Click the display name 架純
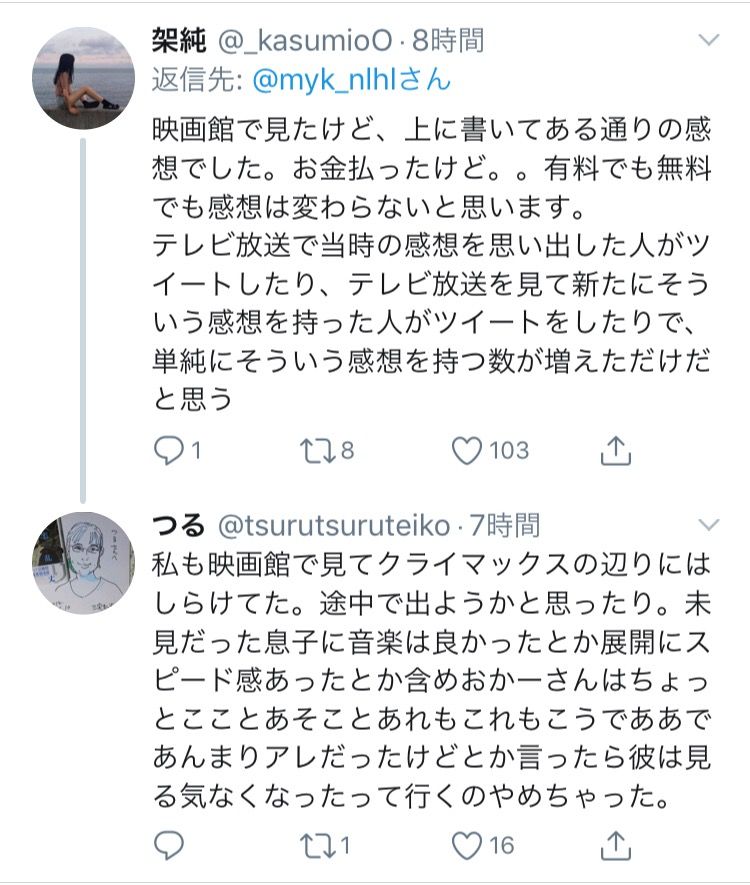Image resolution: width=750 pixels, height=885 pixels. pyautogui.click(x=178, y=41)
